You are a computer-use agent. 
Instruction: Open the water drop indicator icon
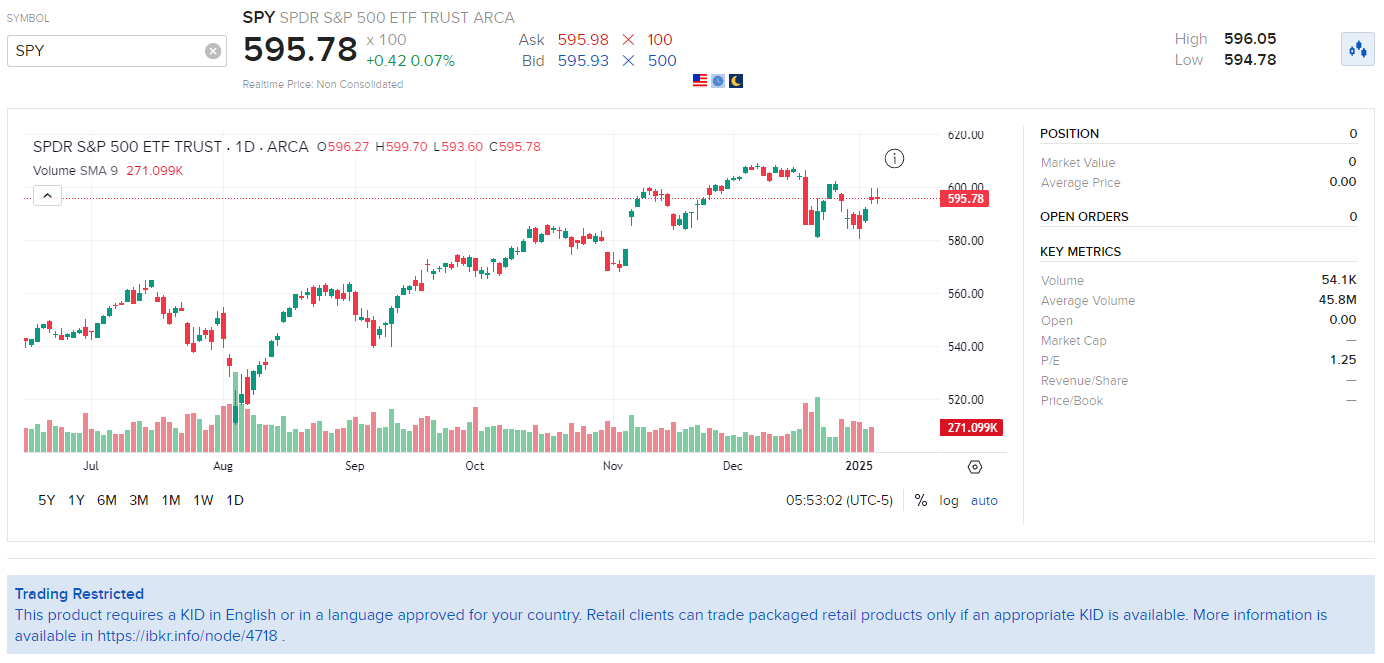coord(1357,48)
